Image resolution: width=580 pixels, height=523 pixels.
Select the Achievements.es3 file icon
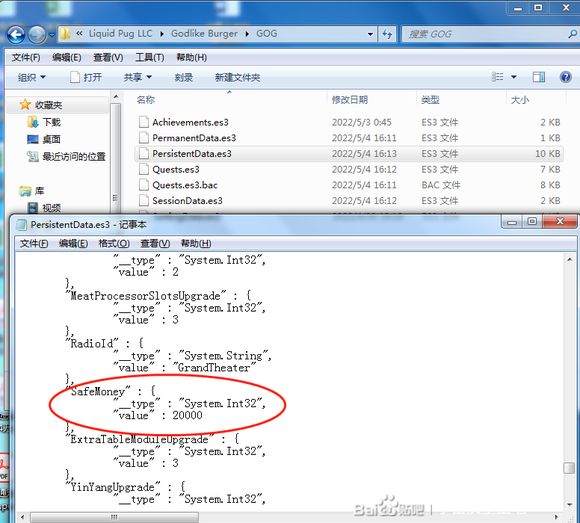click(x=144, y=122)
